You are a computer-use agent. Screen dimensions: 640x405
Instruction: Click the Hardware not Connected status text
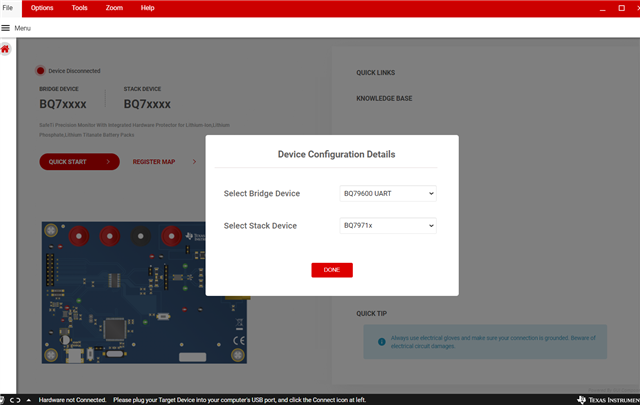[72, 400]
